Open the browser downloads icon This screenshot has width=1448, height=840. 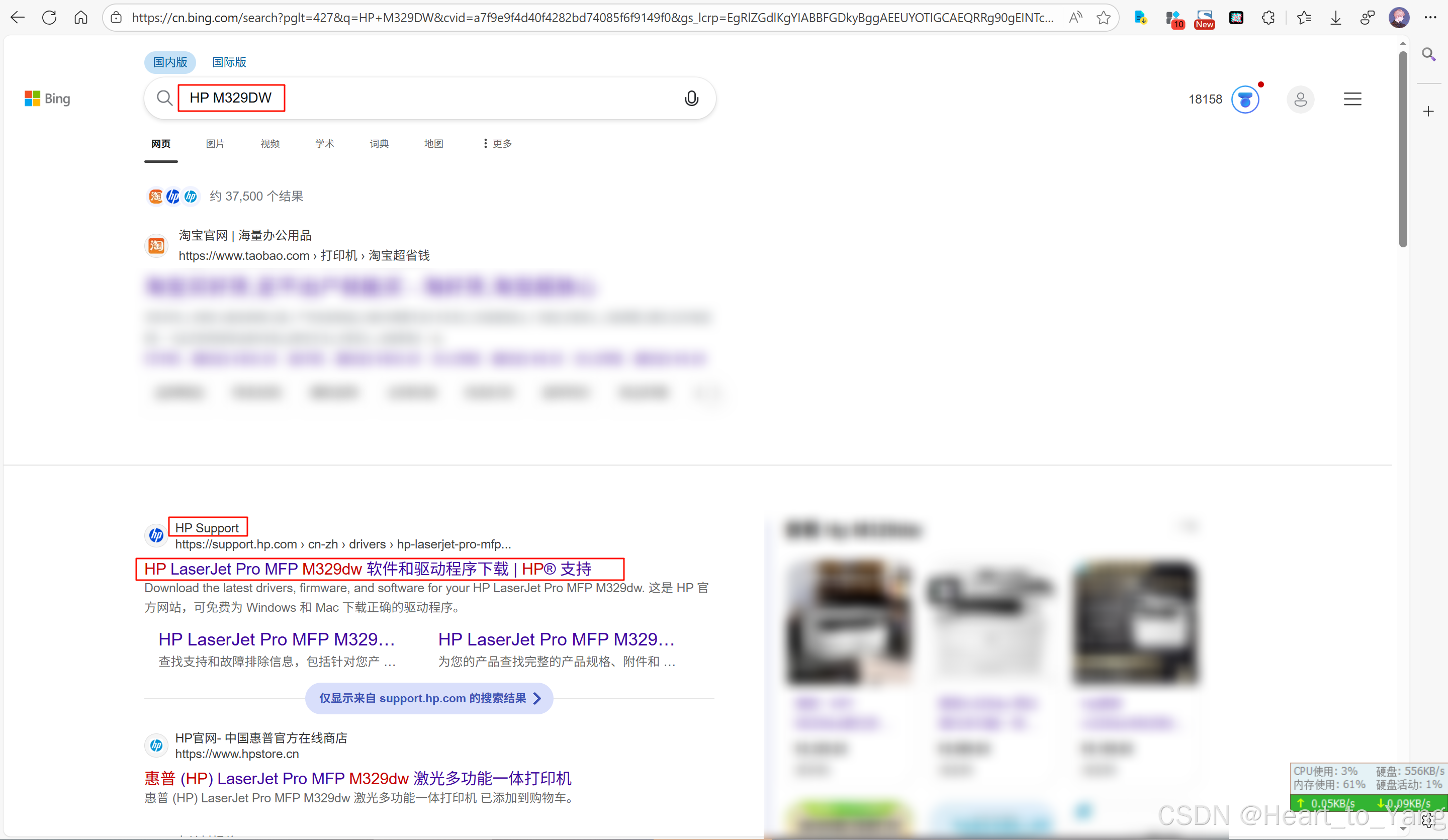click(1335, 18)
